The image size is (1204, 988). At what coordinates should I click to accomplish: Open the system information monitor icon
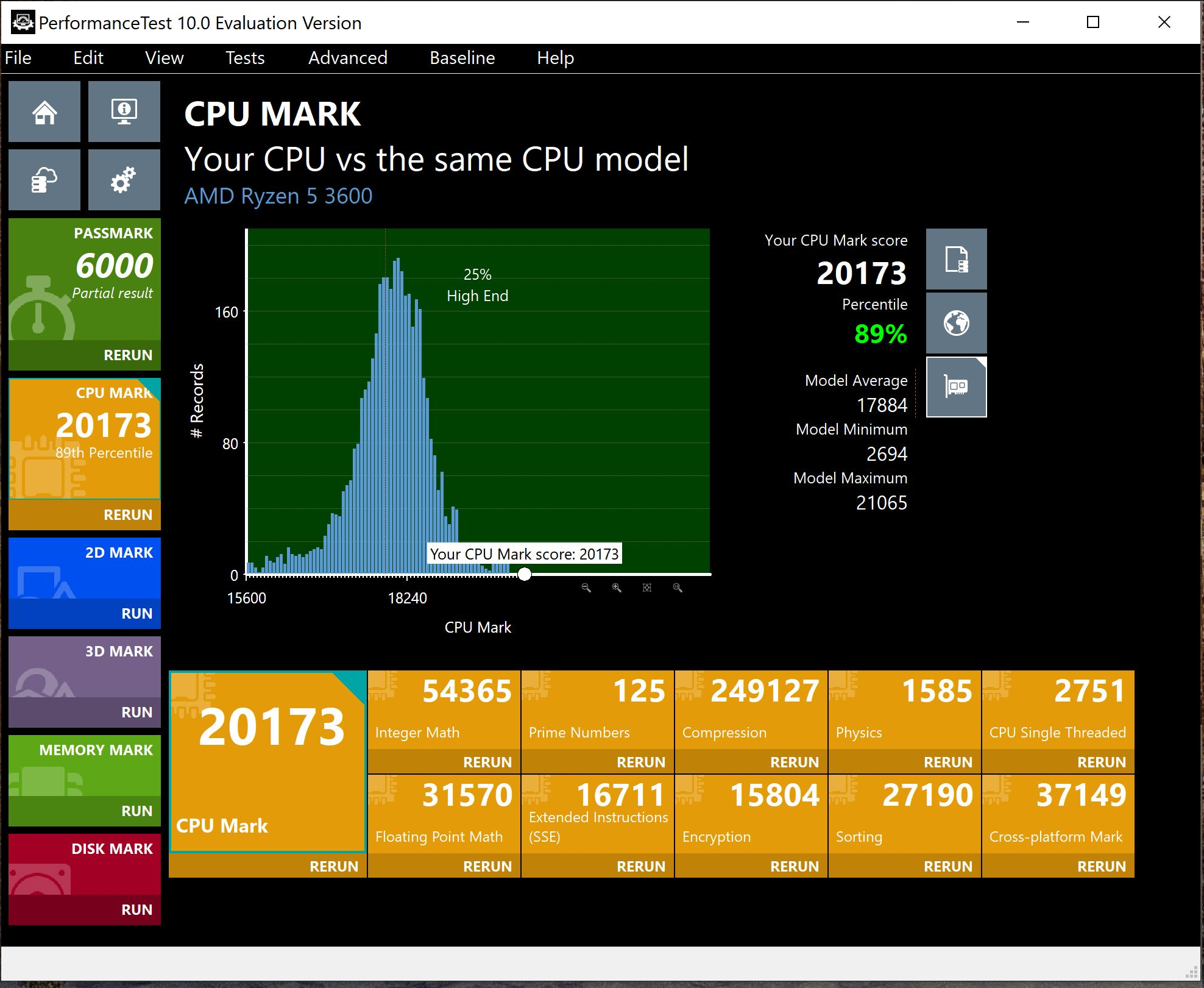(x=124, y=112)
